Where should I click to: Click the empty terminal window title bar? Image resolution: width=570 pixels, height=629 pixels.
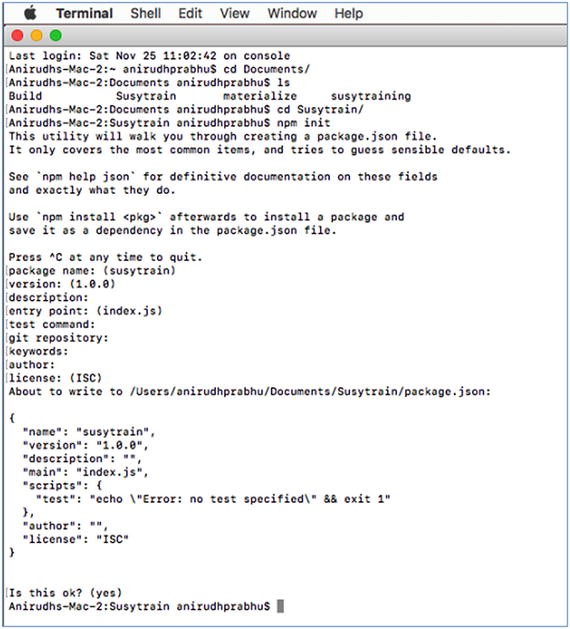tap(313, 36)
